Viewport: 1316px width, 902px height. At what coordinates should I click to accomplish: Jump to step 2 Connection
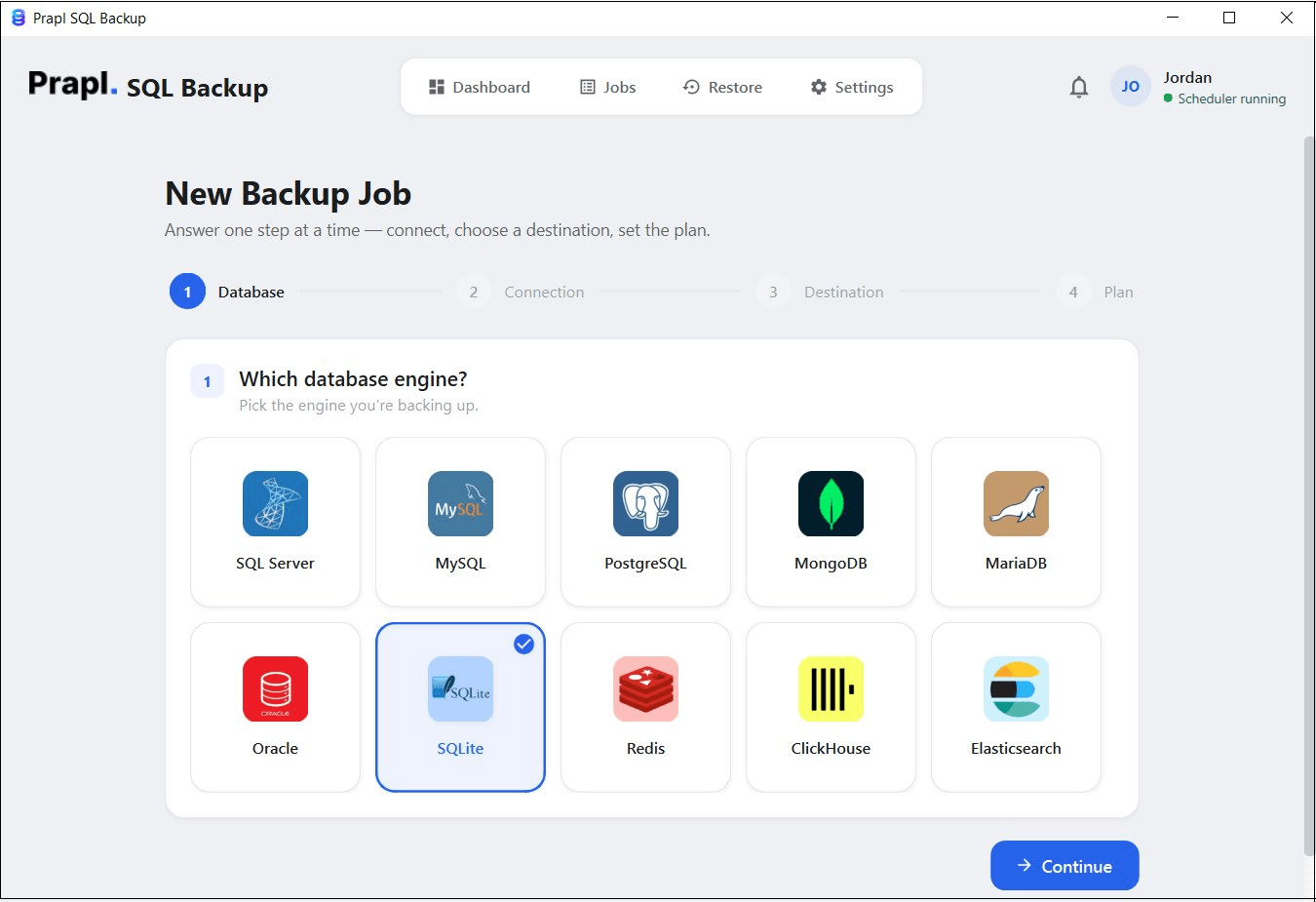point(521,292)
